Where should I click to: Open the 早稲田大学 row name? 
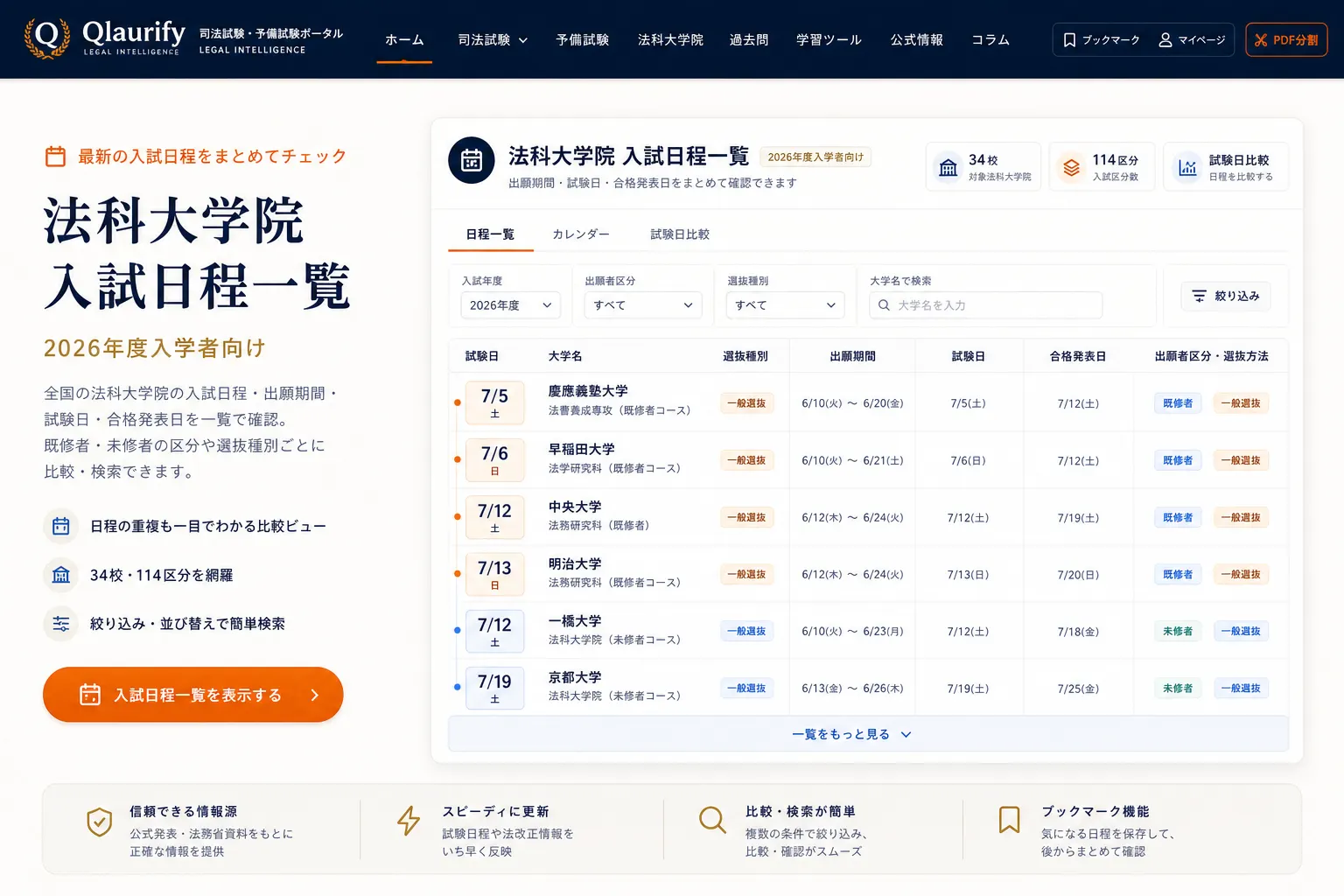click(581, 449)
